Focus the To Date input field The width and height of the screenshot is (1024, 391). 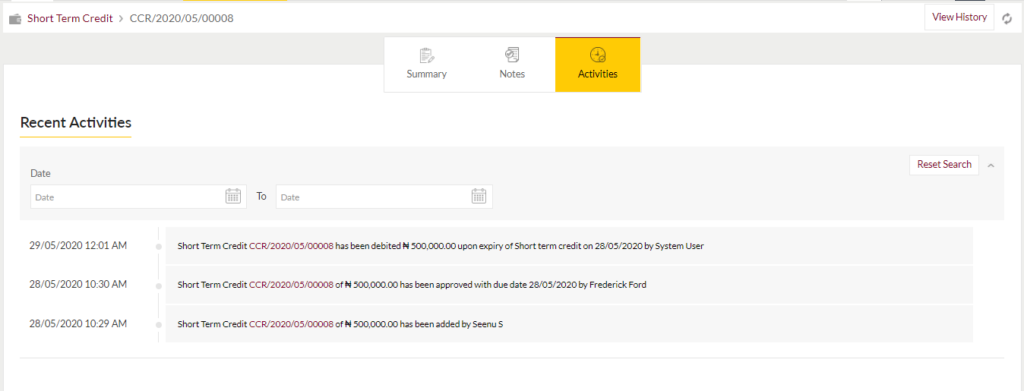pyautogui.click(x=384, y=196)
